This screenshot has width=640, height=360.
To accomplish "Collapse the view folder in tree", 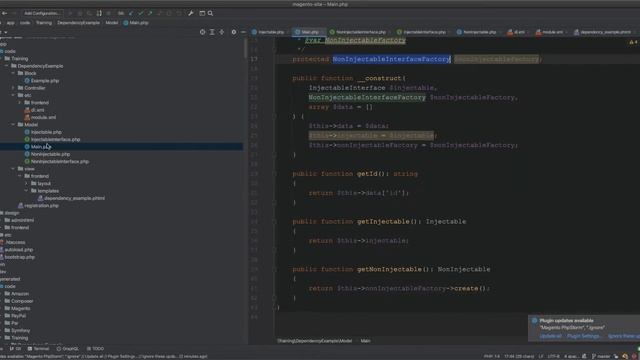I will click(13, 169).
